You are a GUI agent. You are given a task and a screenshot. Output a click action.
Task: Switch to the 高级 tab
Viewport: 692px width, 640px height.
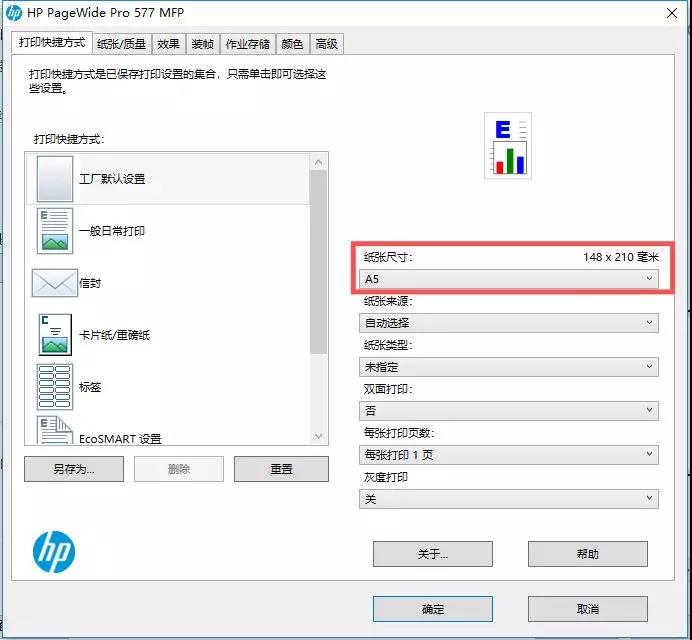[327, 44]
